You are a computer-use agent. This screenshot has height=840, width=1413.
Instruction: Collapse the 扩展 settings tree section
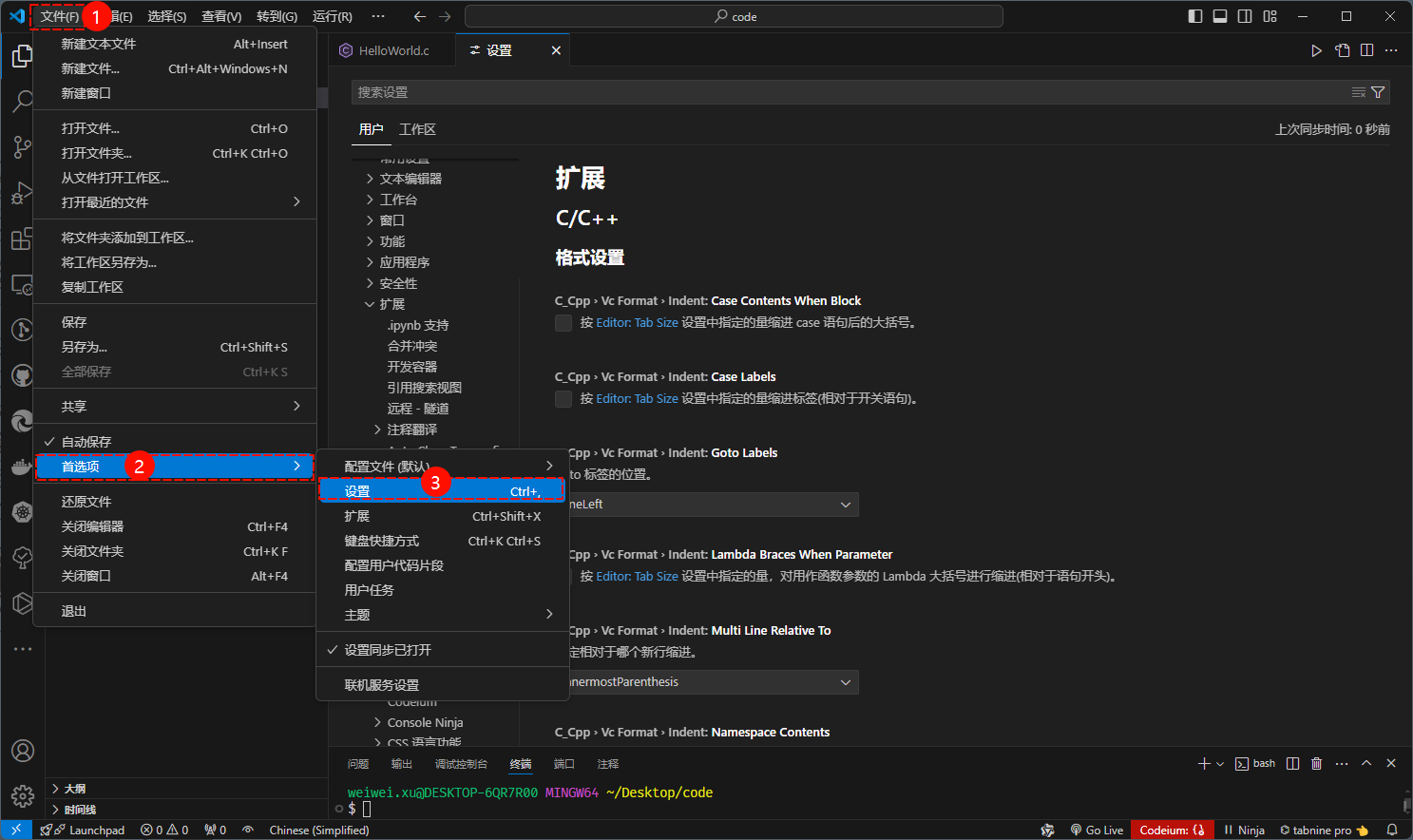tap(392, 303)
